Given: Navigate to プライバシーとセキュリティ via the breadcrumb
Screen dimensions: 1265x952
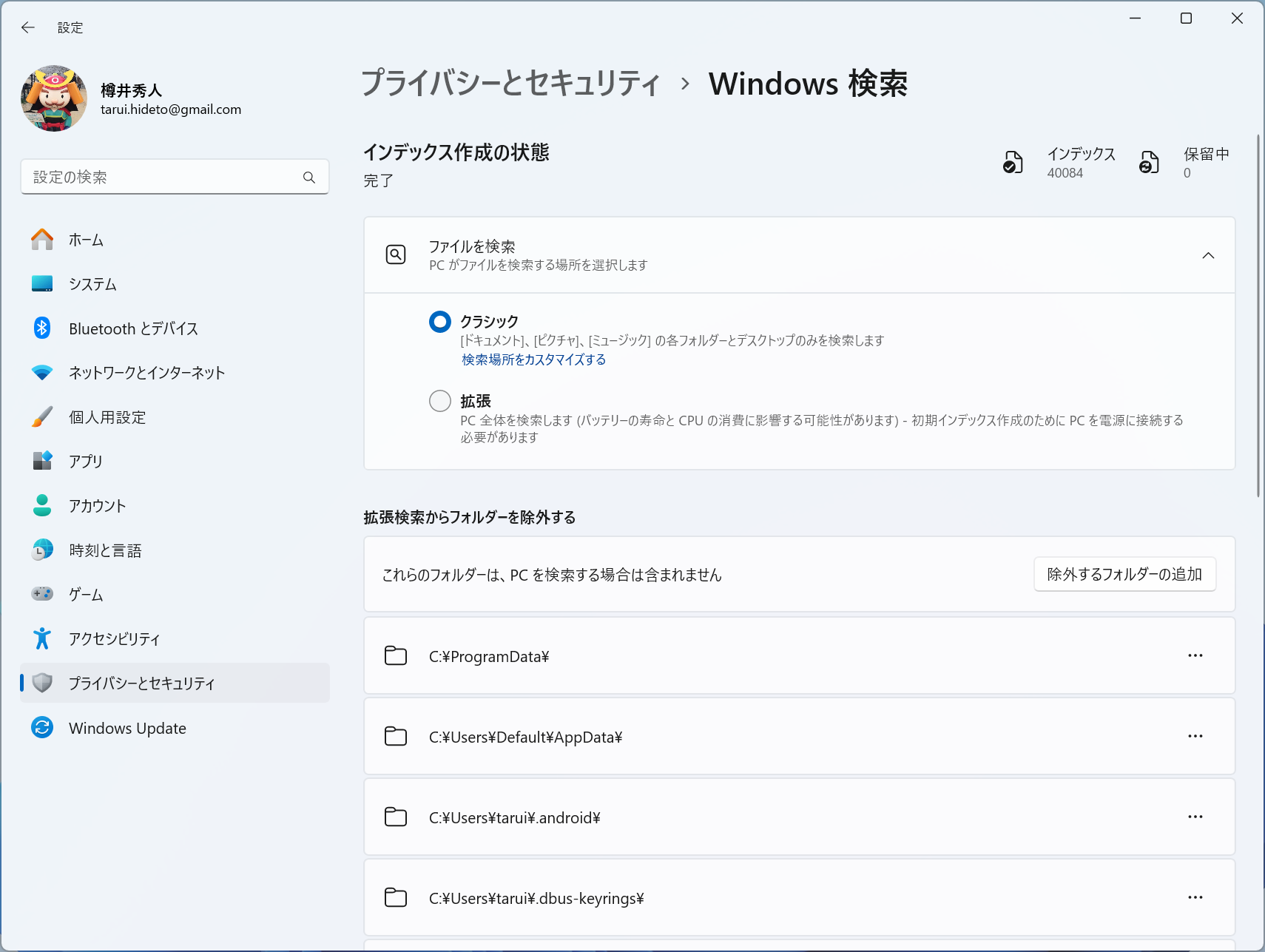Looking at the screenshot, I should pos(510,84).
